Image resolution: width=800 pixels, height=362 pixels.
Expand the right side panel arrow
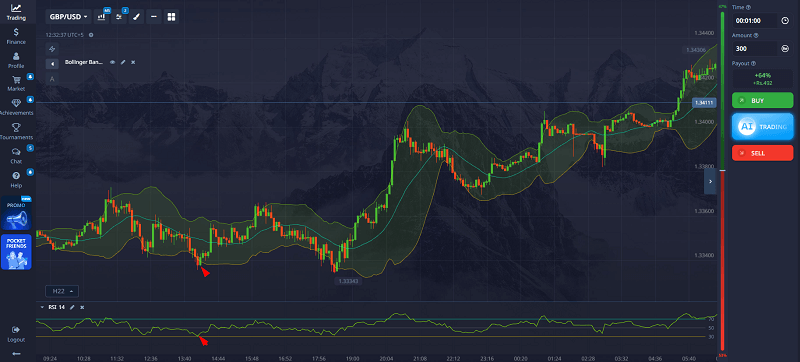[x=710, y=182]
